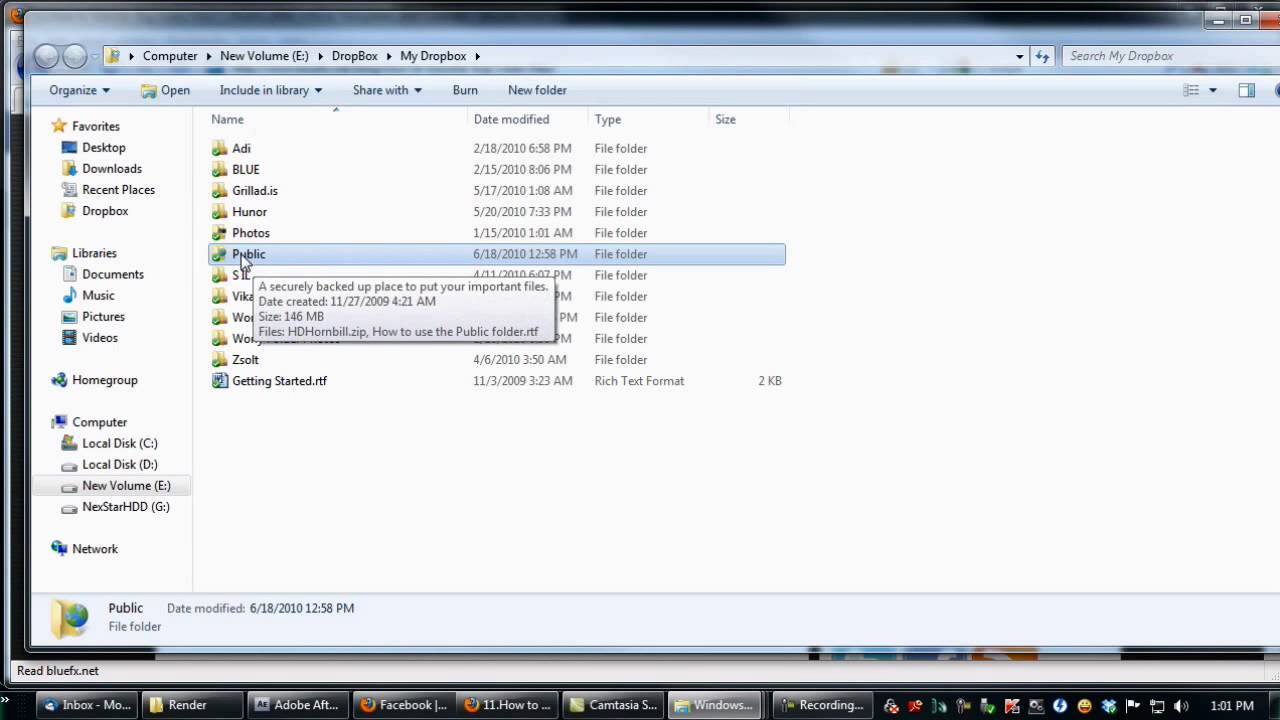Image resolution: width=1280 pixels, height=720 pixels.
Task: Click New Volume (E:) in breadcrumb
Action: (x=264, y=56)
